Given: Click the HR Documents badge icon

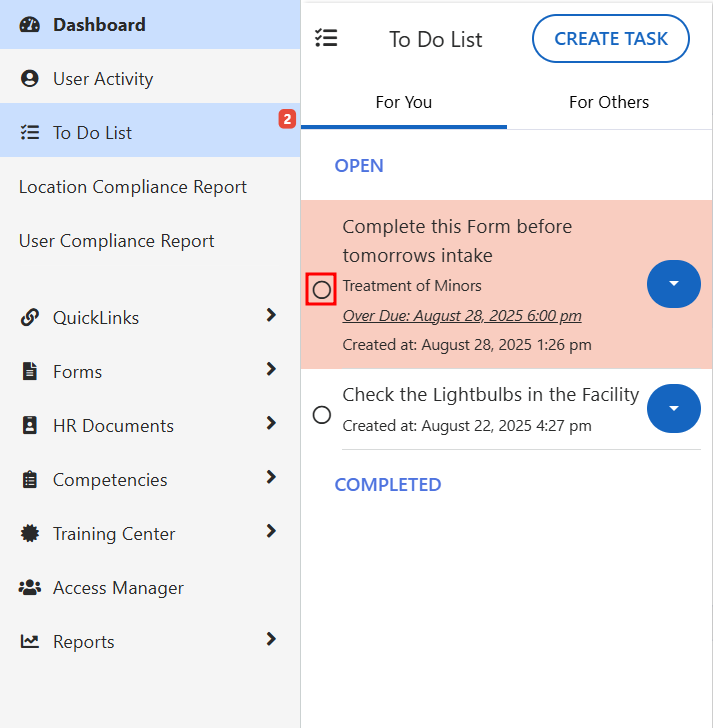Looking at the screenshot, I should tap(30, 426).
